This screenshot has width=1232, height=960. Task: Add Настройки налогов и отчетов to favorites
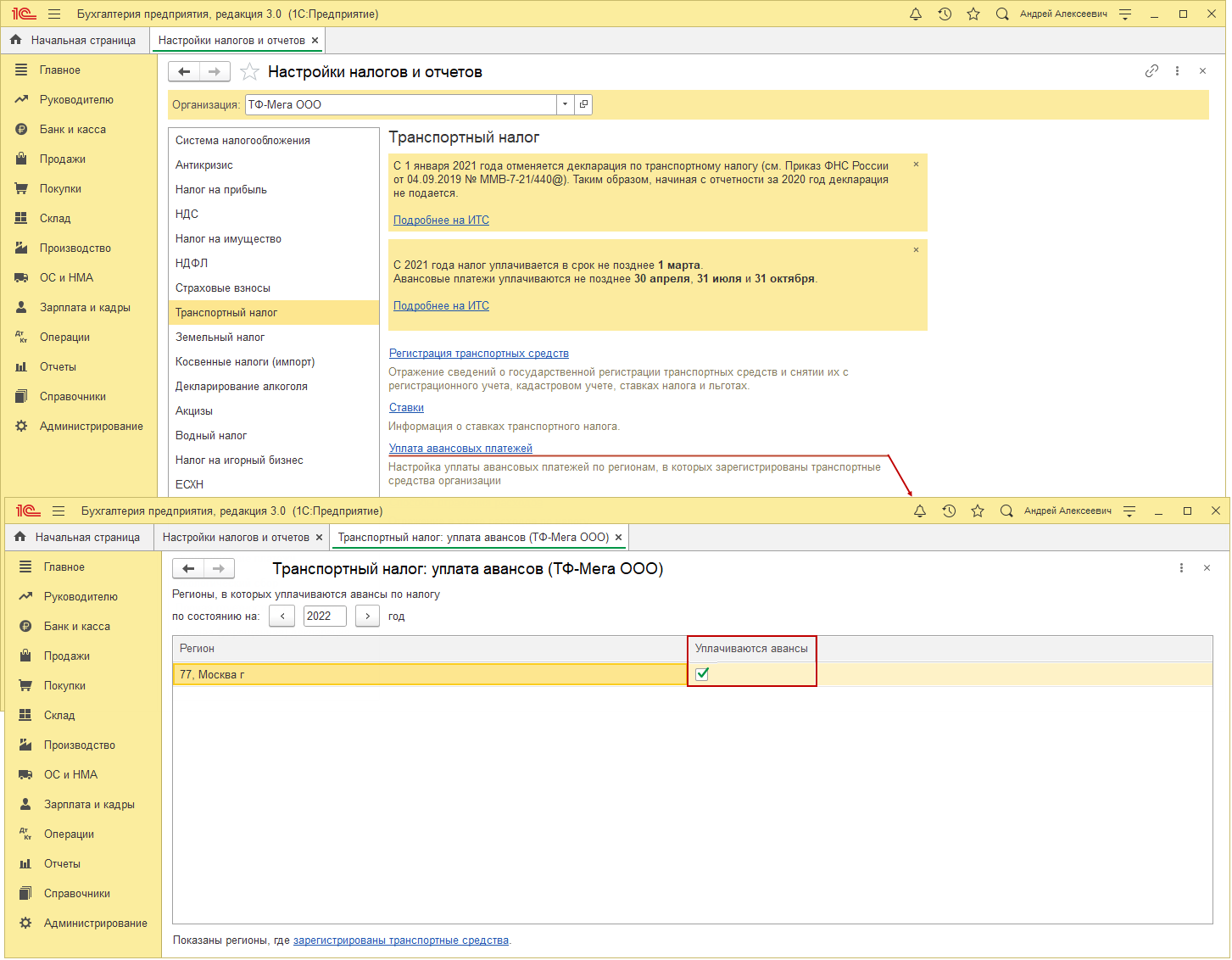point(249,72)
